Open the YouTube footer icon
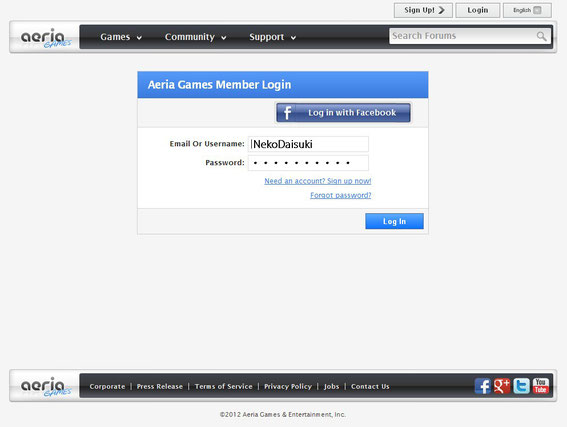 [541, 386]
